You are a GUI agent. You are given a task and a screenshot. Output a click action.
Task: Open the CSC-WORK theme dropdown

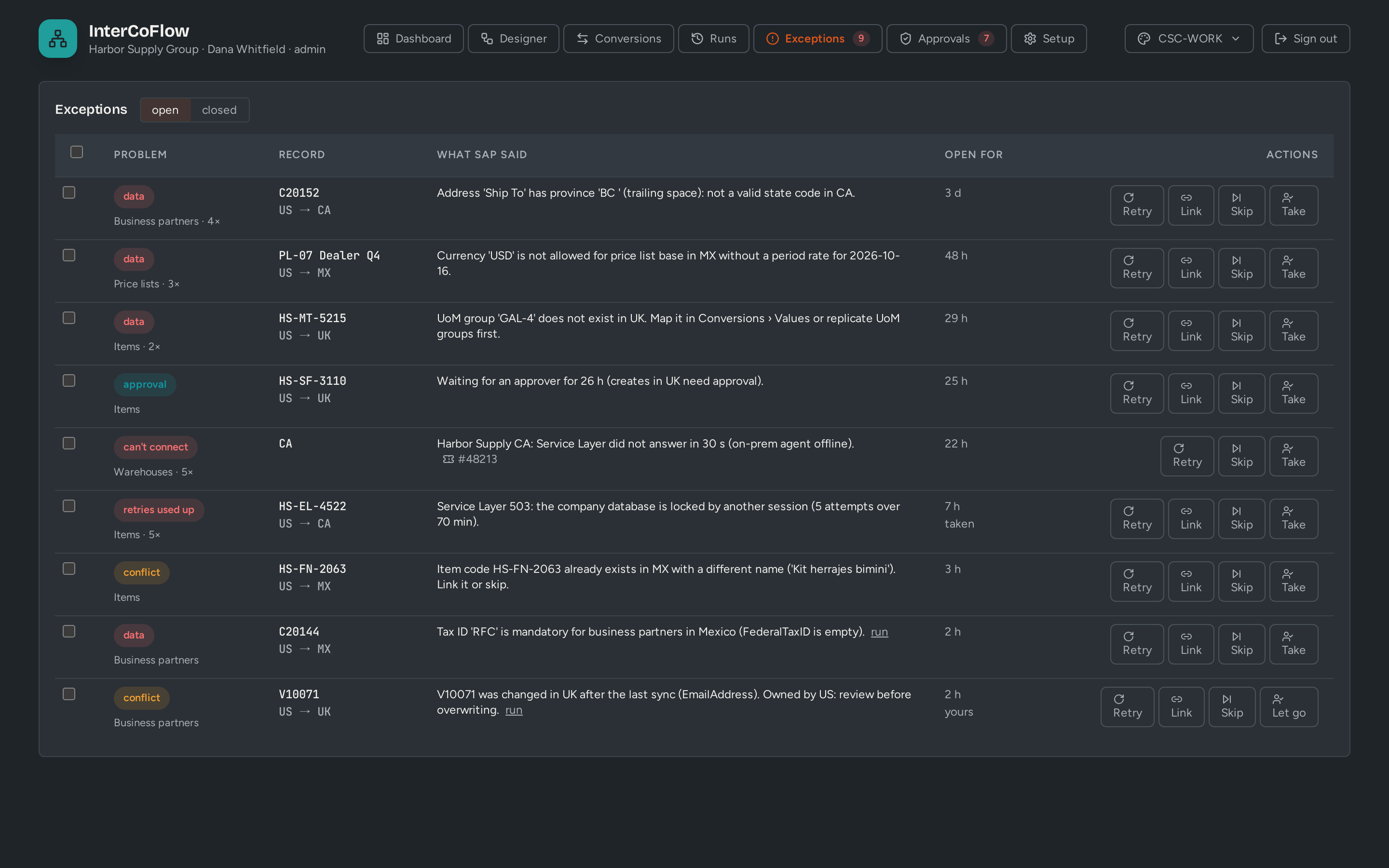tap(1189, 39)
